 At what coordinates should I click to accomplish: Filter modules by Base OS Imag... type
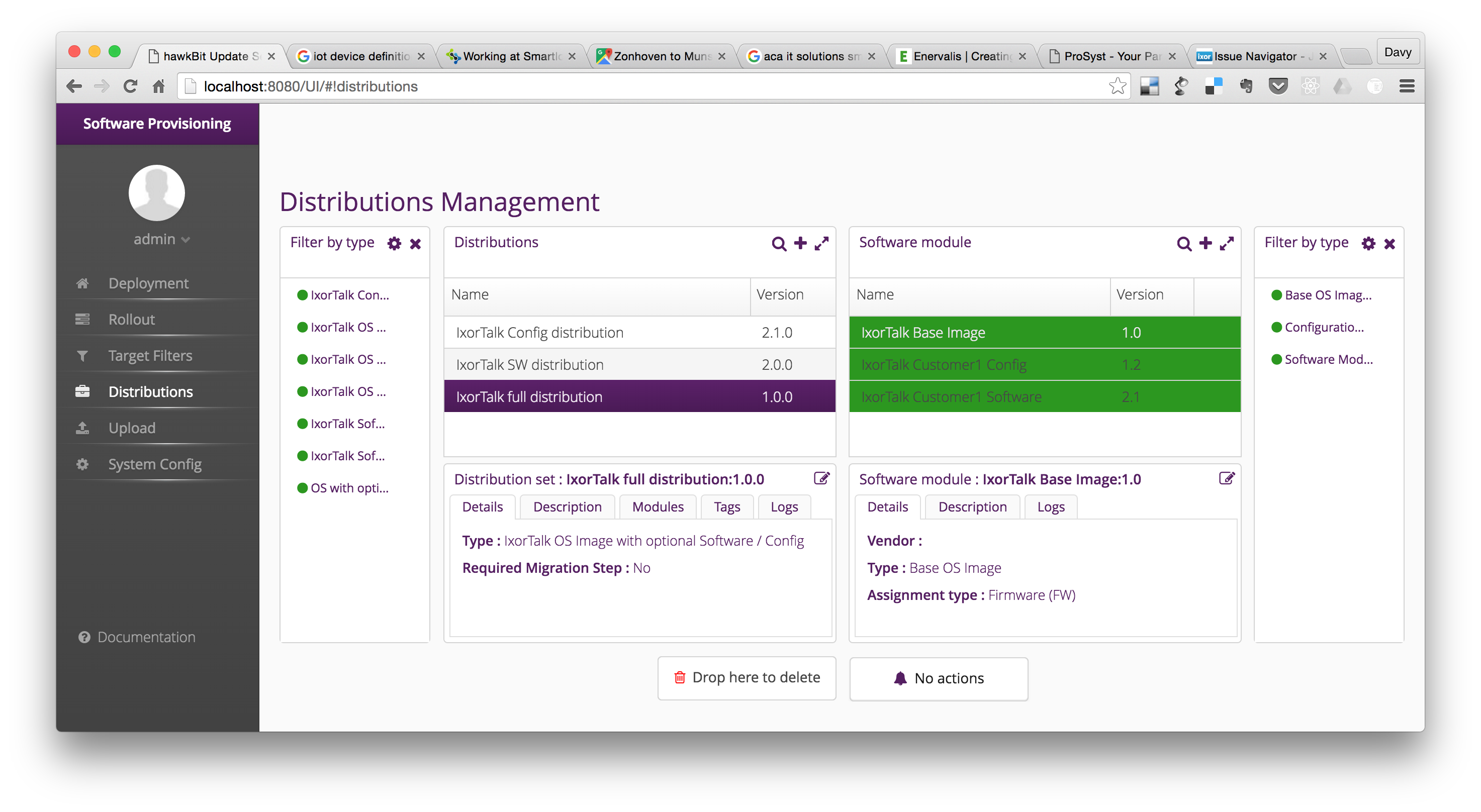[1322, 295]
